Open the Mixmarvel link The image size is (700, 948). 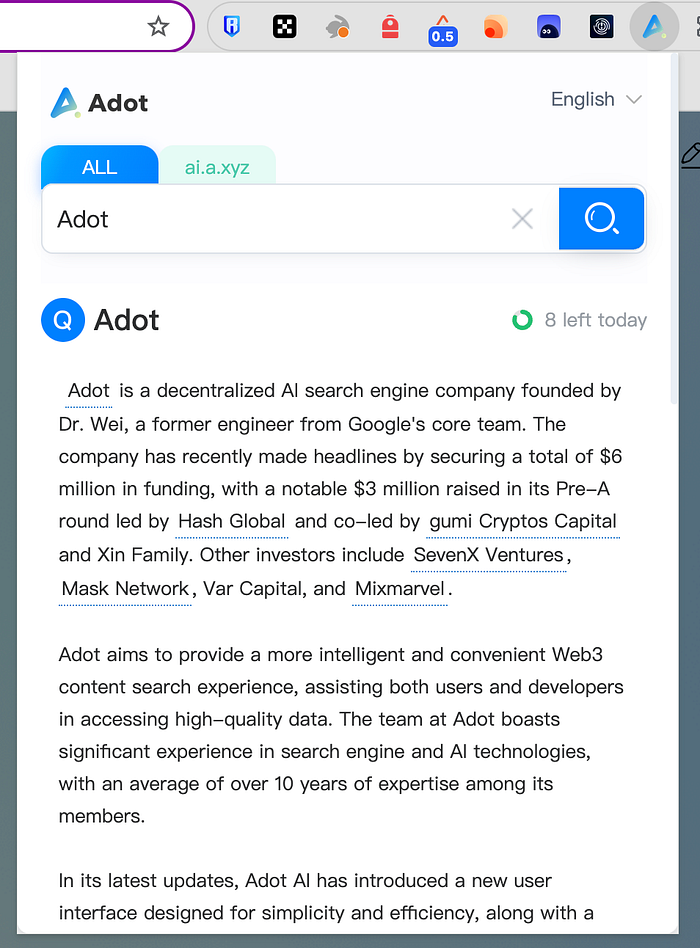coord(400,589)
